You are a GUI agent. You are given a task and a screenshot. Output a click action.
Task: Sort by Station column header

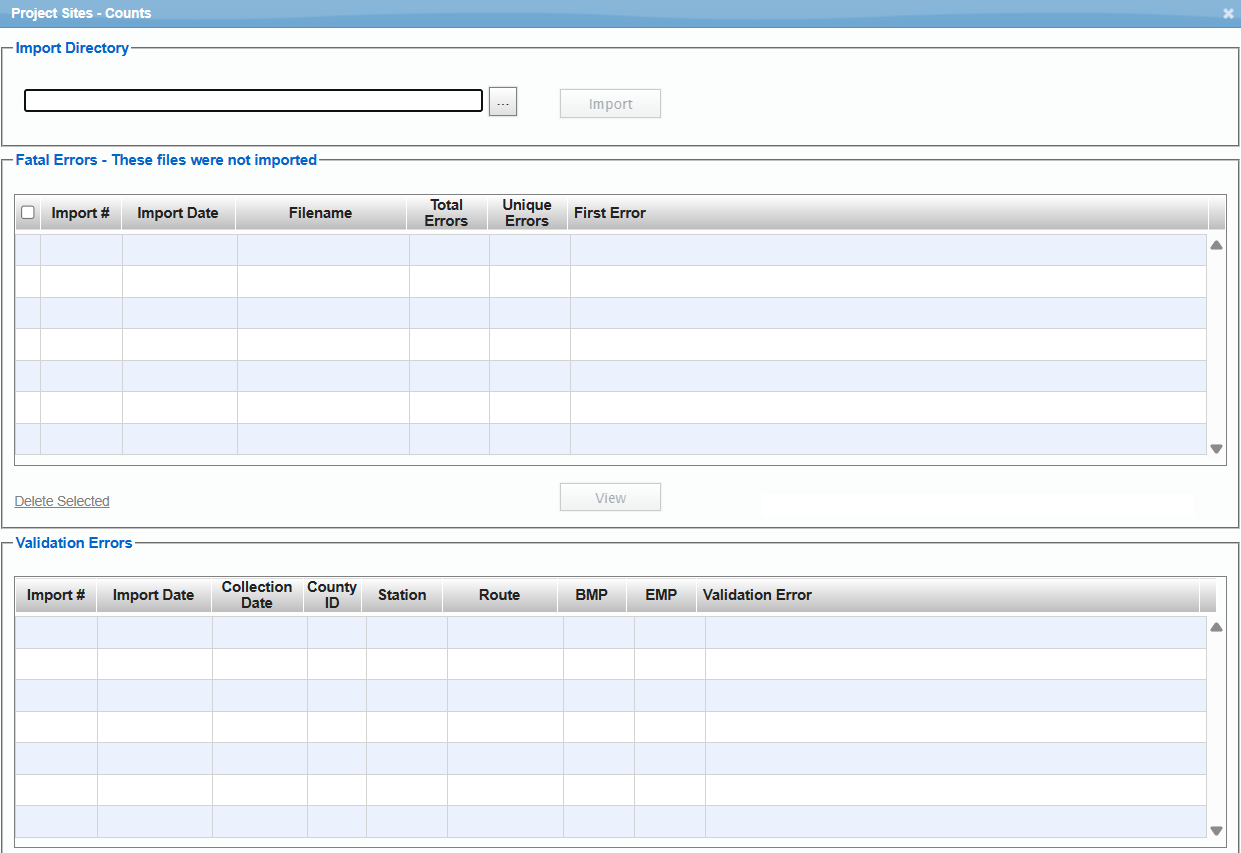402,595
